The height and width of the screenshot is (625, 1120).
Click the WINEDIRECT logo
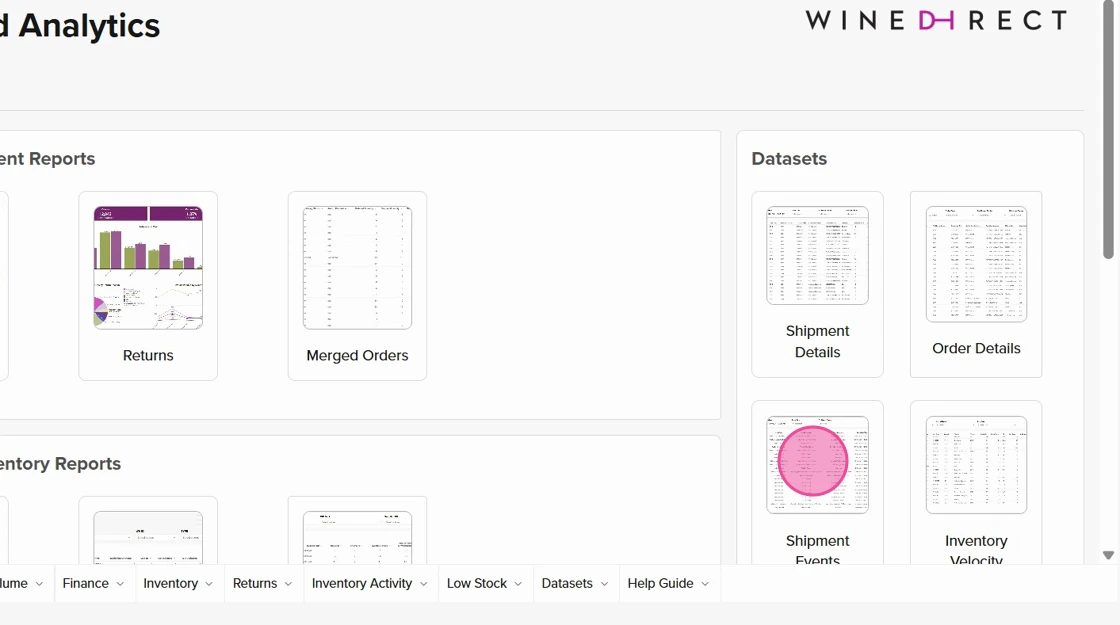coord(935,20)
